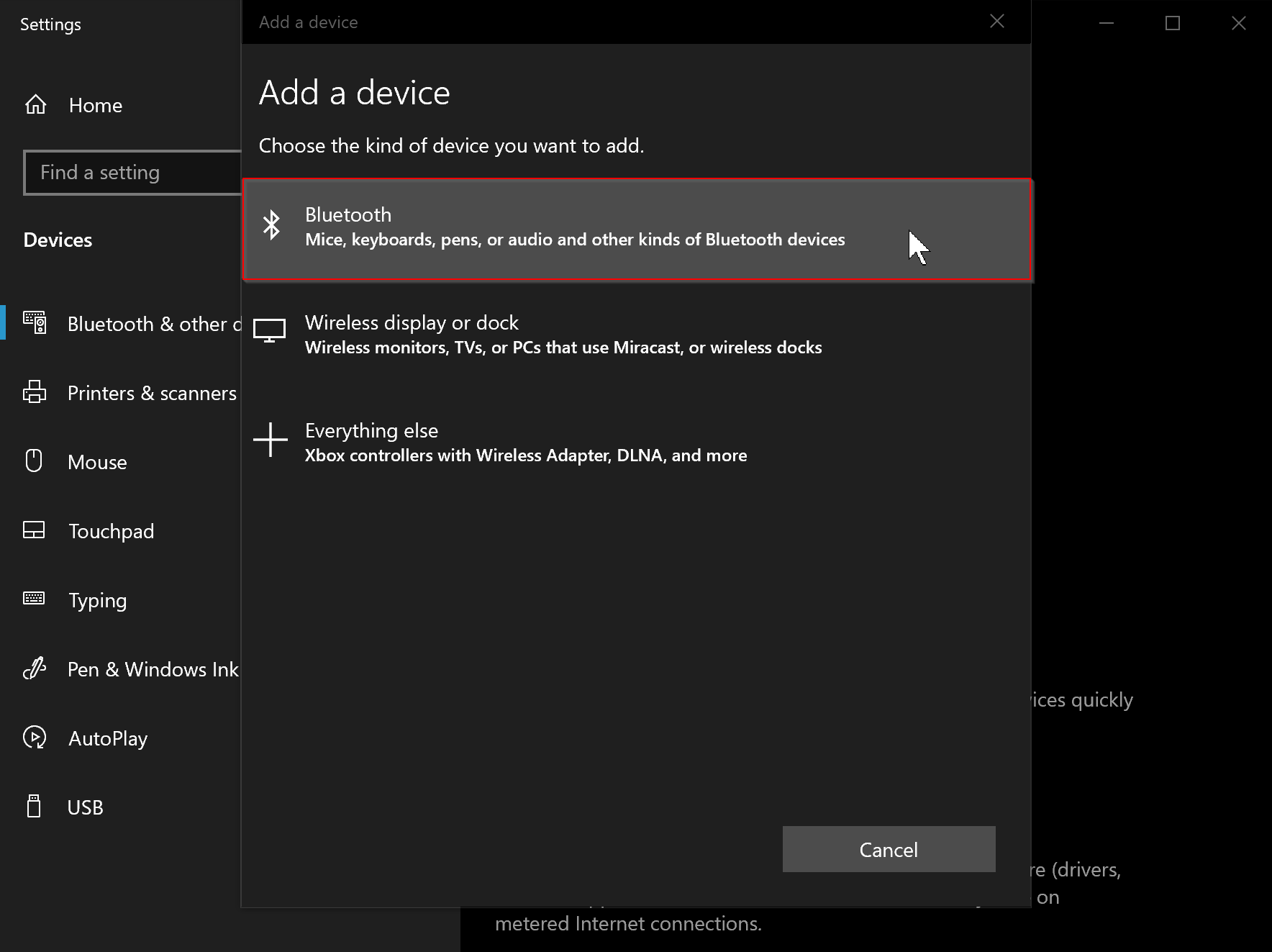Click the AutoPlay icon in sidebar
1272x952 pixels.
click(35, 738)
